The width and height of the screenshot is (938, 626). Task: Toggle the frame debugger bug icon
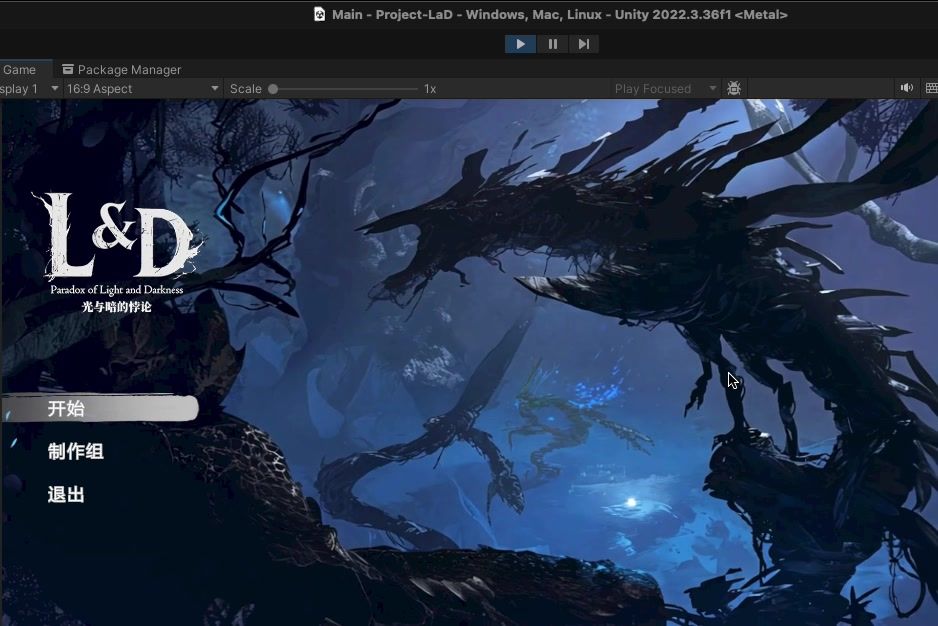pos(734,88)
